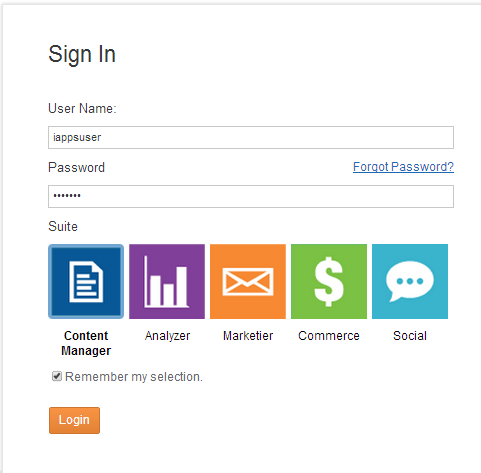Select the Content Manager document icon tile
The width and height of the screenshot is (481, 473).
pyautogui.click(x=86, y=281)
